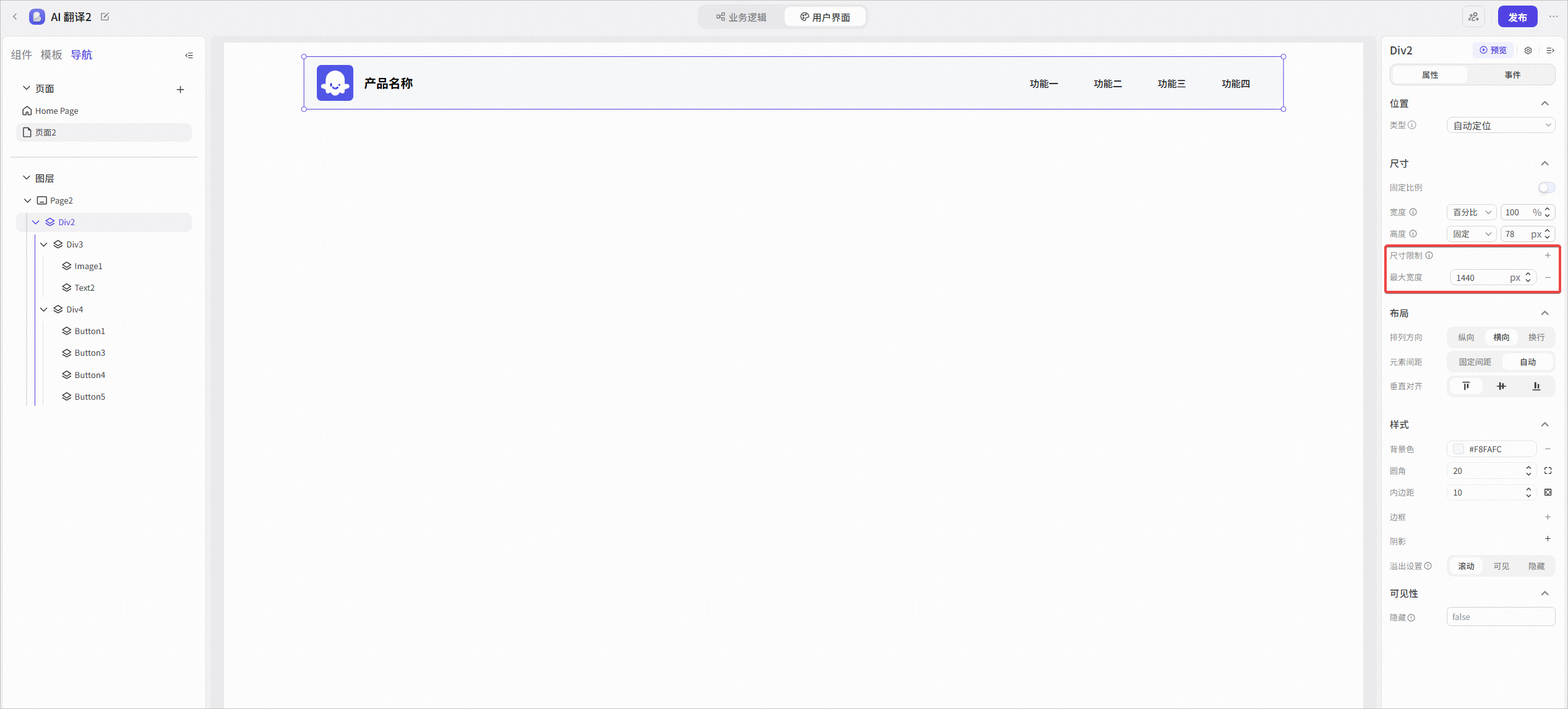
Task: Open the 类型 自动定位 dropdown
Action: point(1501,125)
